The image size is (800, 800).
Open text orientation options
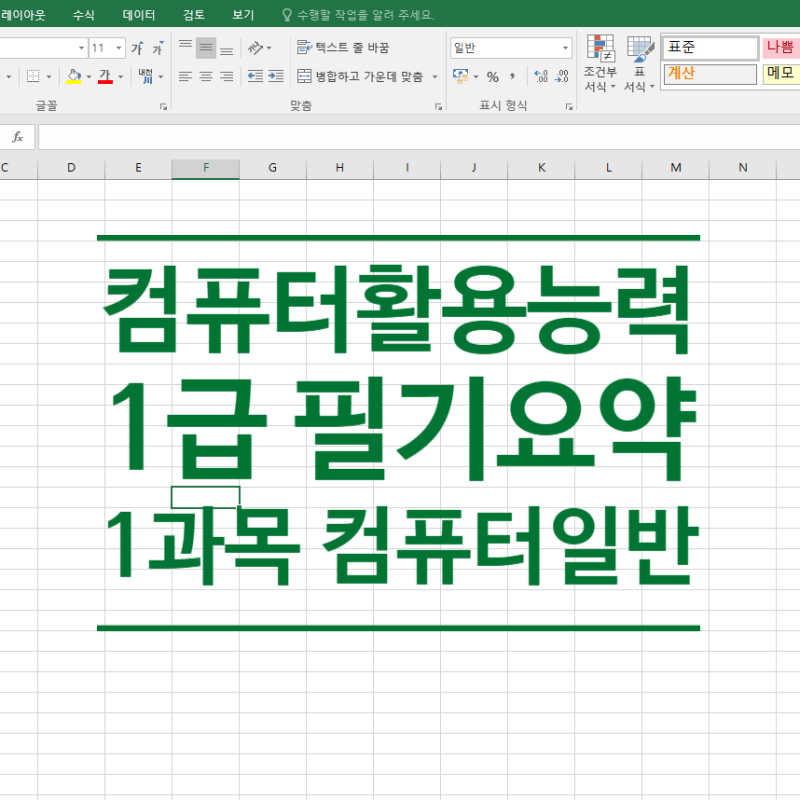(259, 48)
